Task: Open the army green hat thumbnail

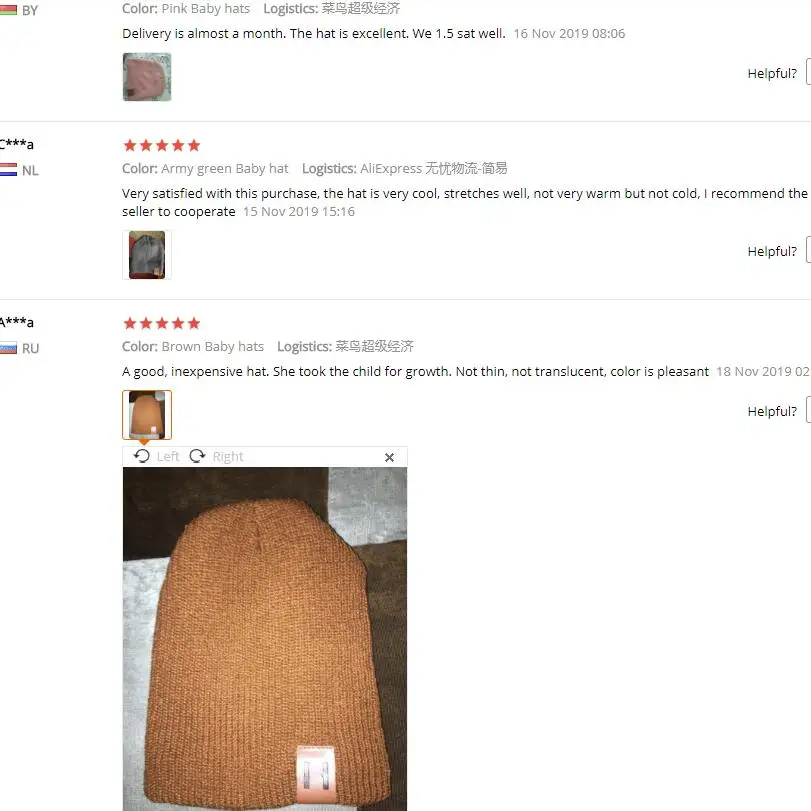Action: 147,255
